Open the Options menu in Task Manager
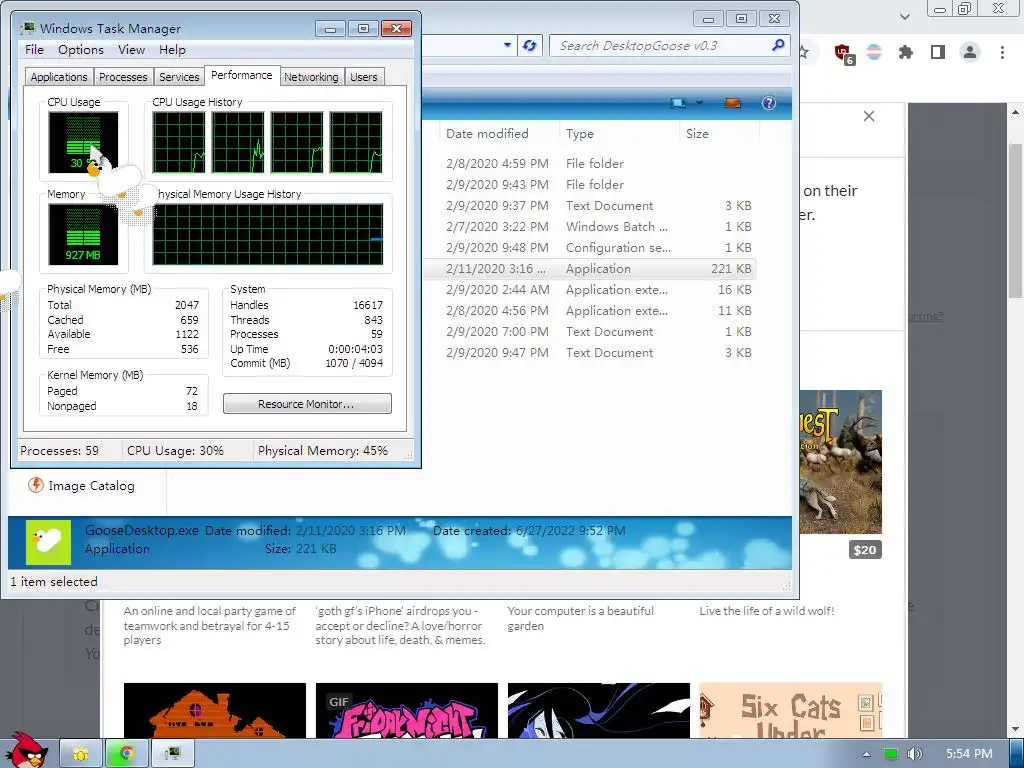The height and width of the screenshot is (768, 1024). click(x=80, y=50)
